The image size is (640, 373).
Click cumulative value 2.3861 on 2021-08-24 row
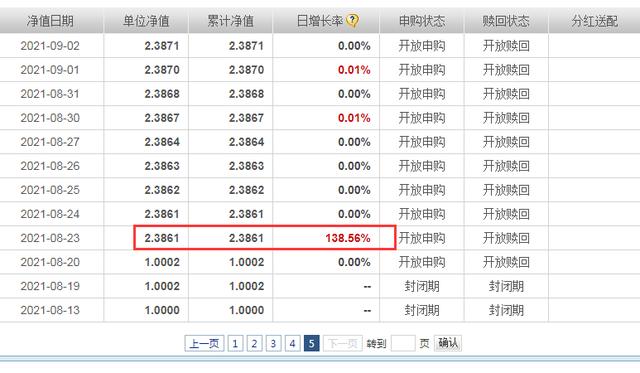coord(247,214)
